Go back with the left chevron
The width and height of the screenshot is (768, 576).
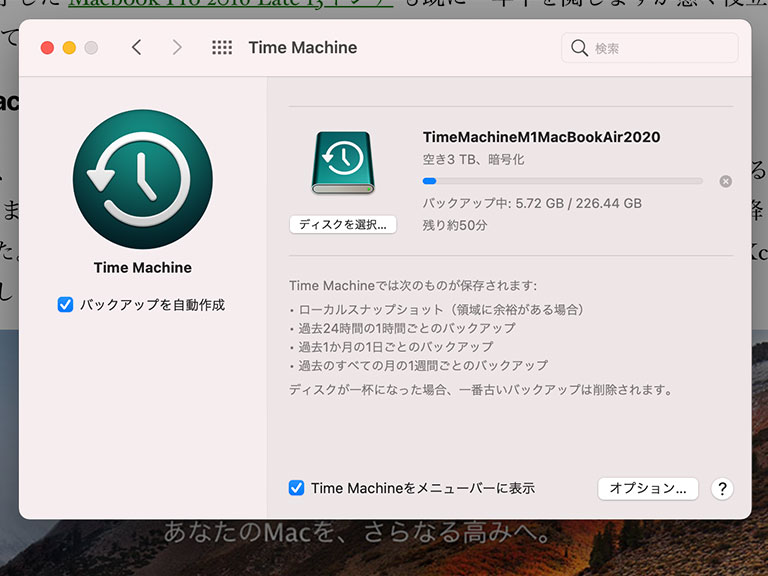[137, 48]
